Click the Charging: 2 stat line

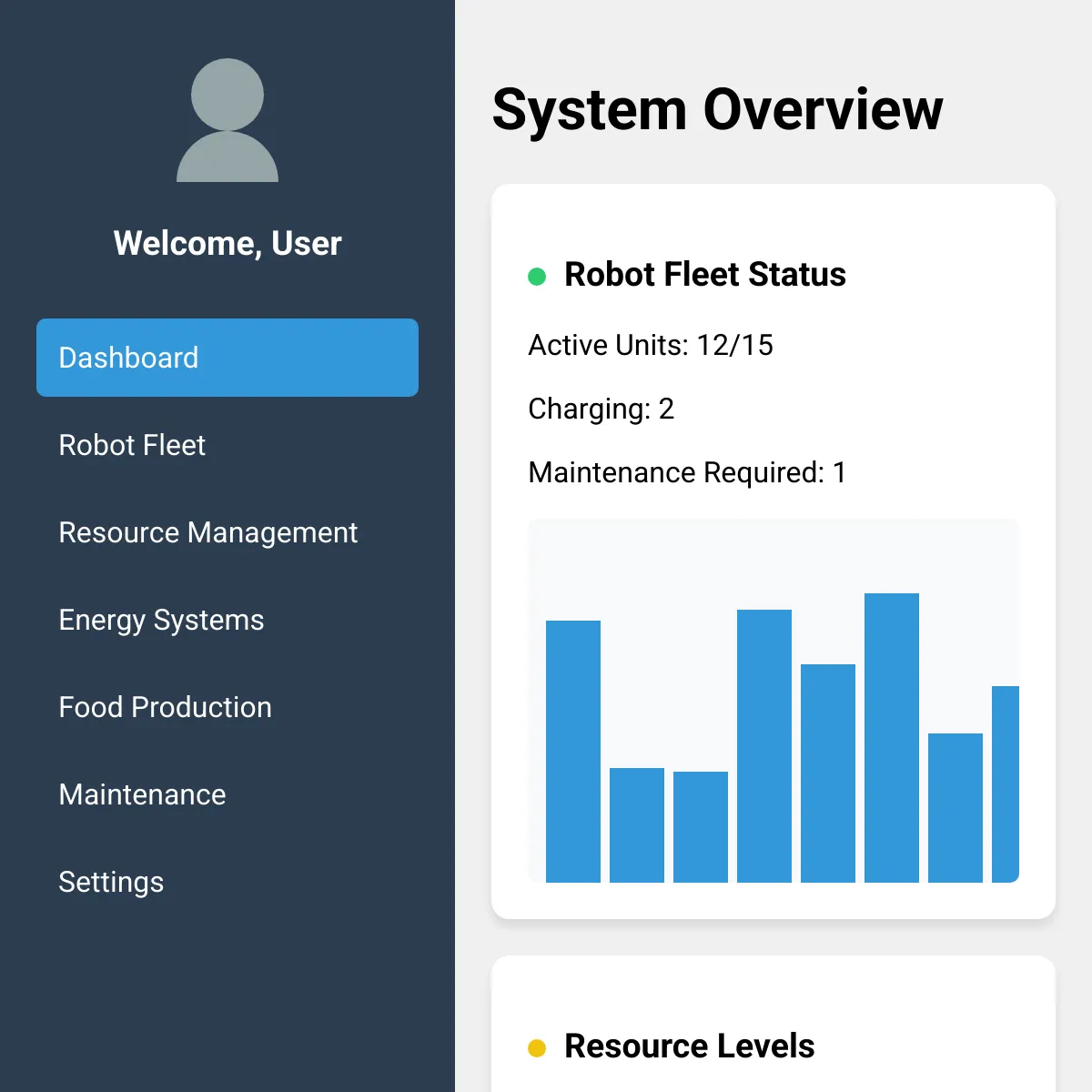tap(601, 409)
